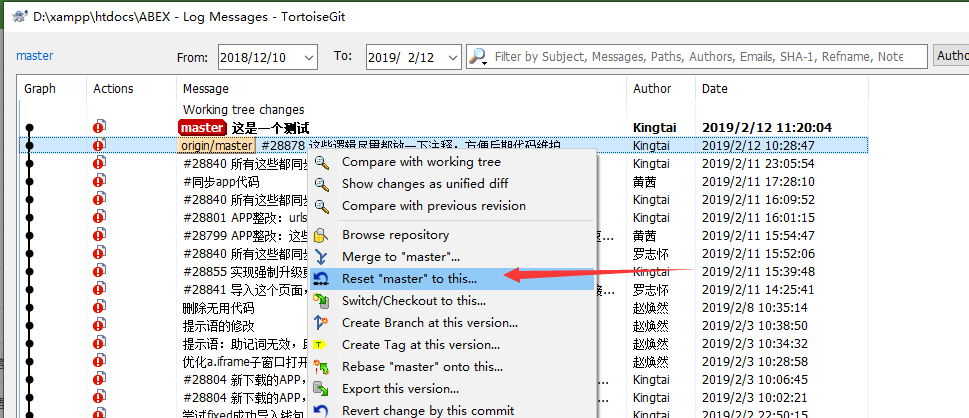Choose Revert change by this commit
The width and height of the screenshot is (969, 418).
point(428,411)
